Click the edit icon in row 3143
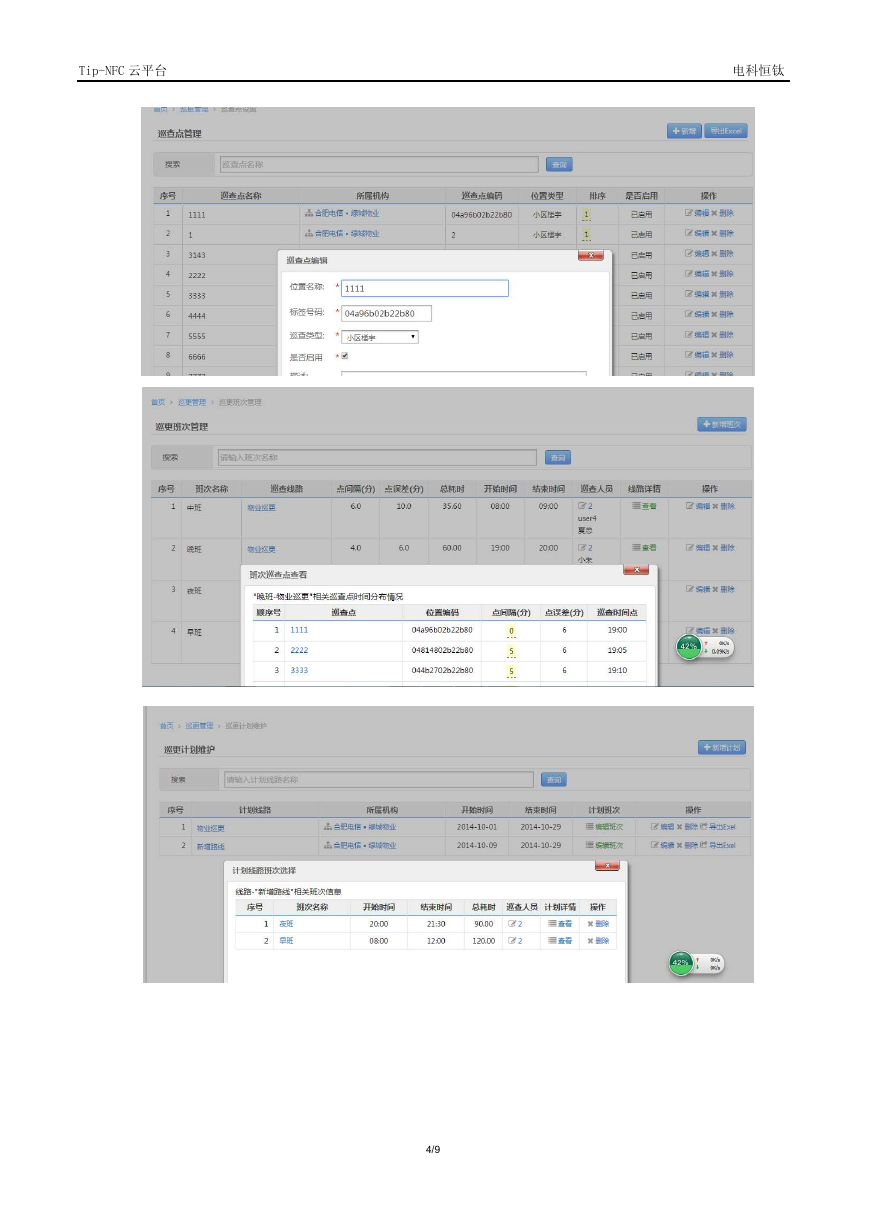 [x=689, y=254]
